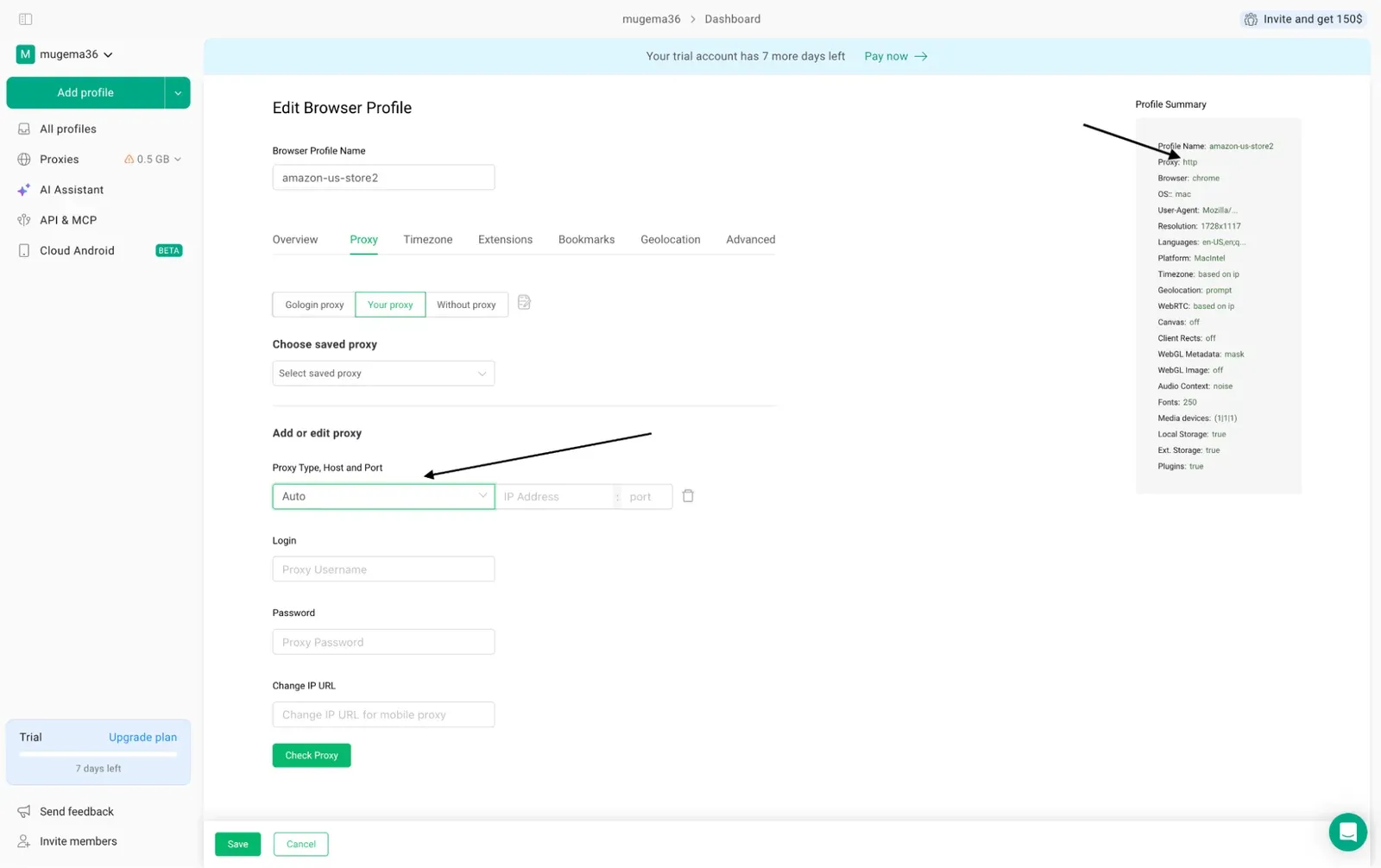Open the Cloud Android phone icon
Image resolution: width=1381 pixels, height=868 pixels.
pos(24,250)
